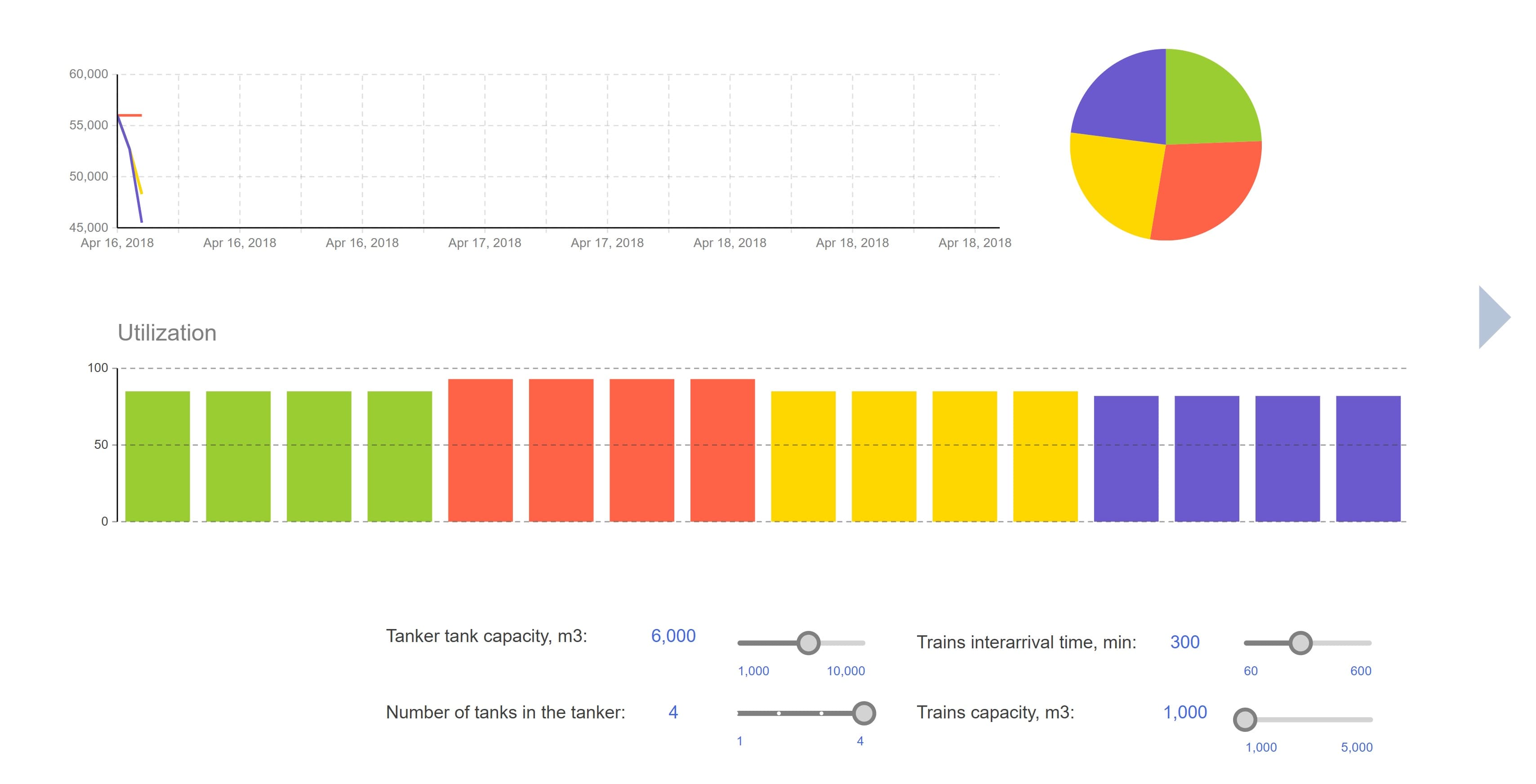1536x784 pixels.
Task: Click the Tanker tank capacity value 6,000
Action: [673, 636]
